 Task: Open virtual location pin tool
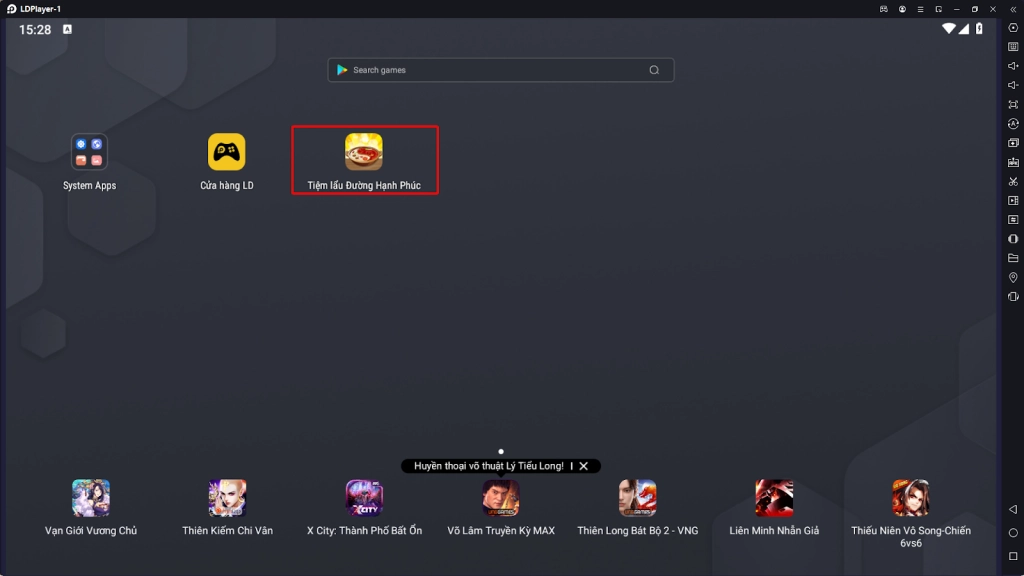pos(1013,277)
